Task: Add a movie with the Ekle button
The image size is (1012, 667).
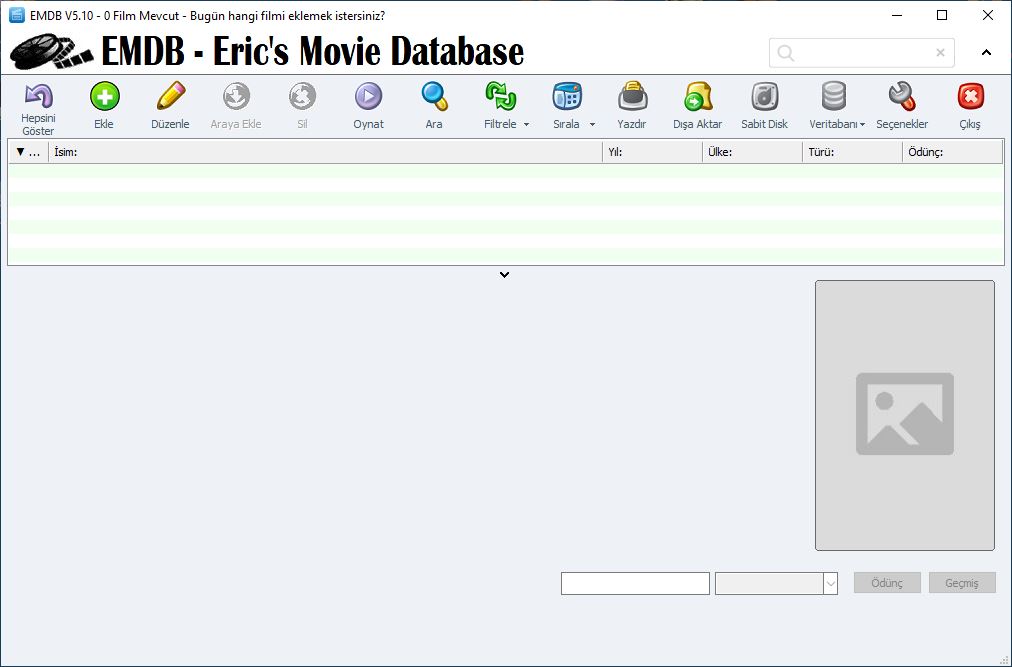Action: (x=104, y=97)
